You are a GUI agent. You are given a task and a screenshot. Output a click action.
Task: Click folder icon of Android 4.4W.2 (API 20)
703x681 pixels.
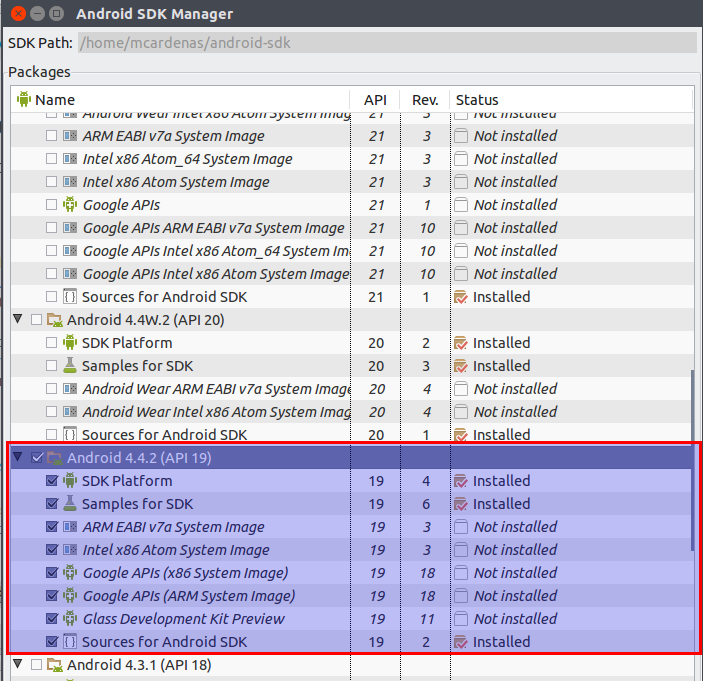(x=55, y=320)
